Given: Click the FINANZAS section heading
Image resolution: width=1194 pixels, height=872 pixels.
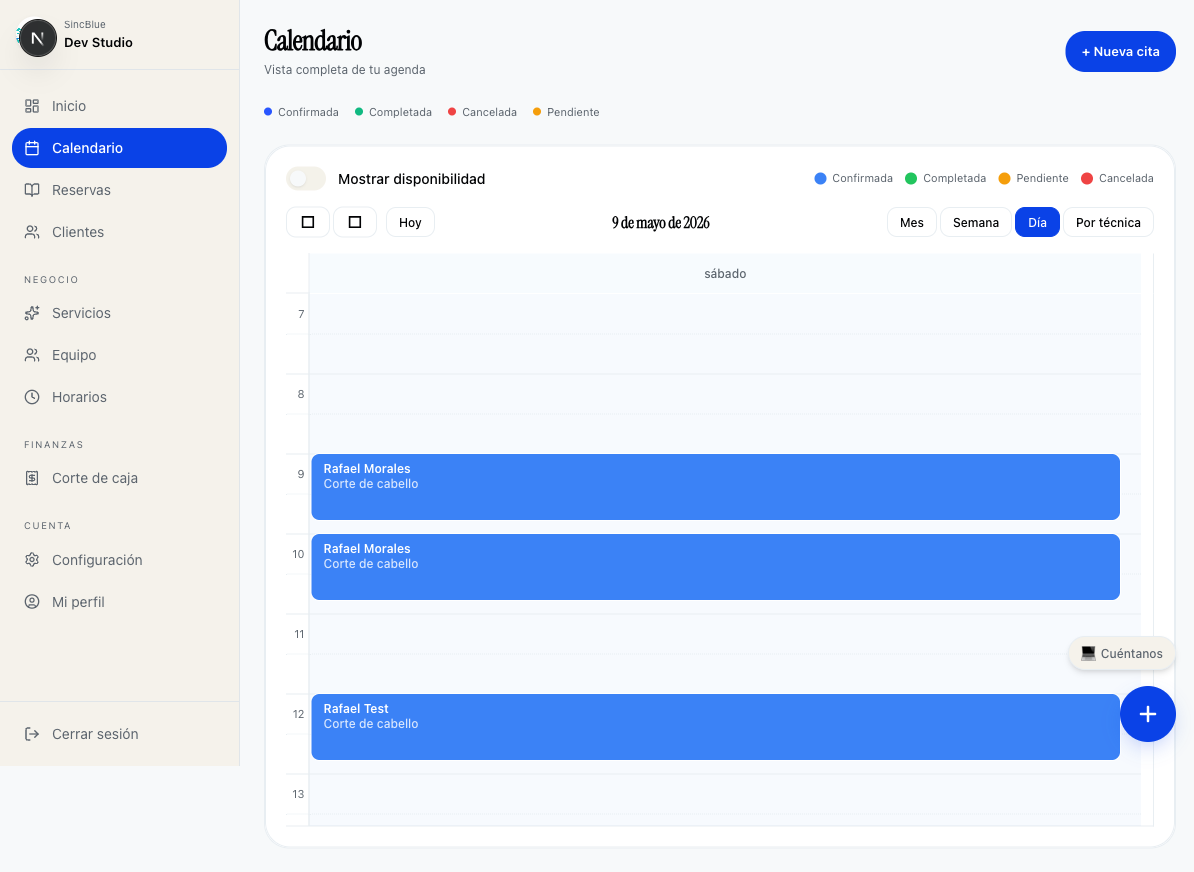Looking at the screenshot, I should 53,445.
